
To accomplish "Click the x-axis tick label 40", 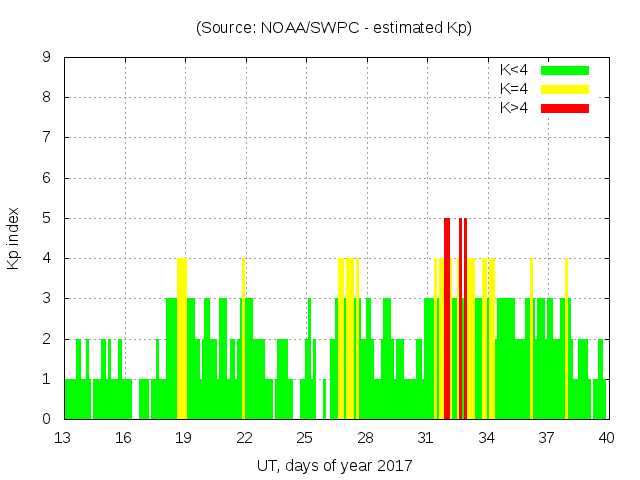I will 606,437.
